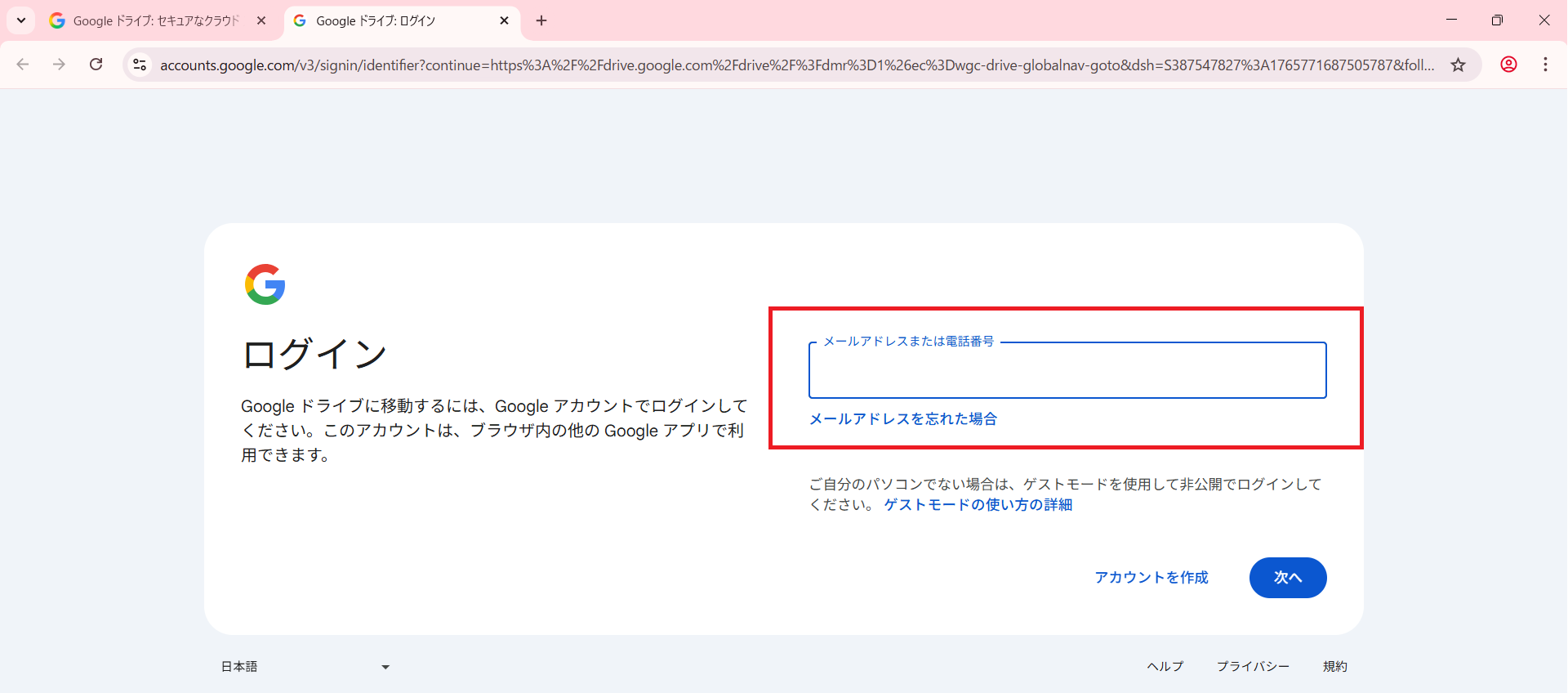This screenshot has height=693, width=1568.
Task: Close the browser window
Action: tap(1543, 20)
